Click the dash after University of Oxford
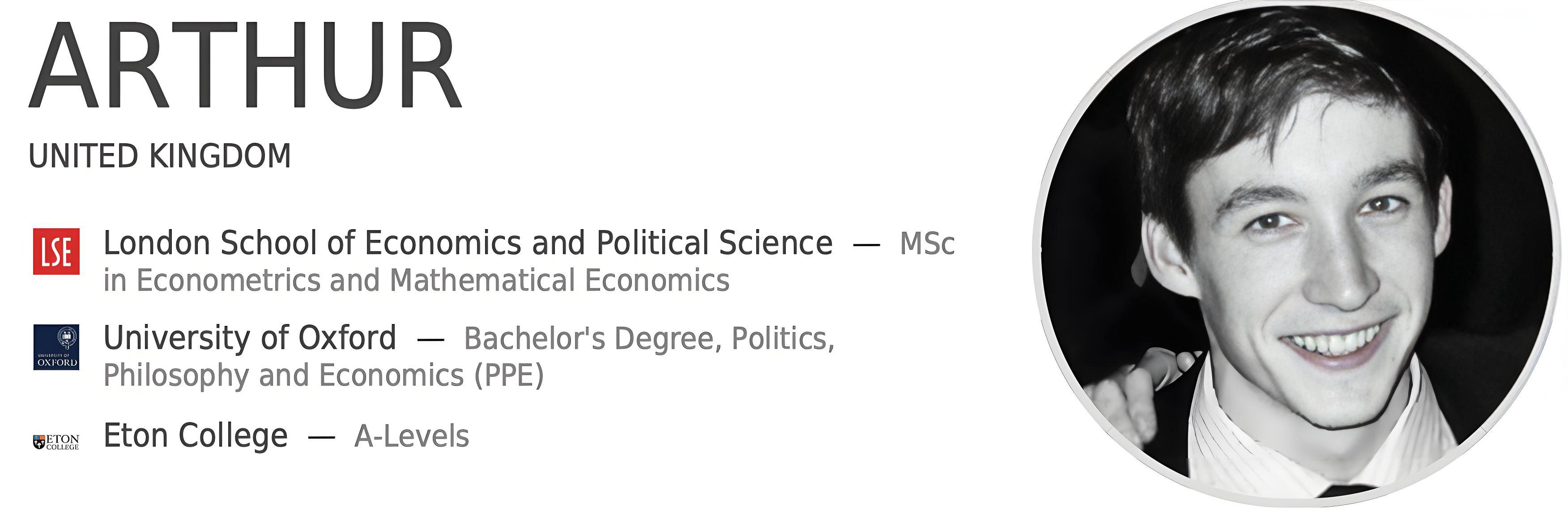The height and width of the screenshot is (521, 1568). pyautogui.click(x=430, y=340)
